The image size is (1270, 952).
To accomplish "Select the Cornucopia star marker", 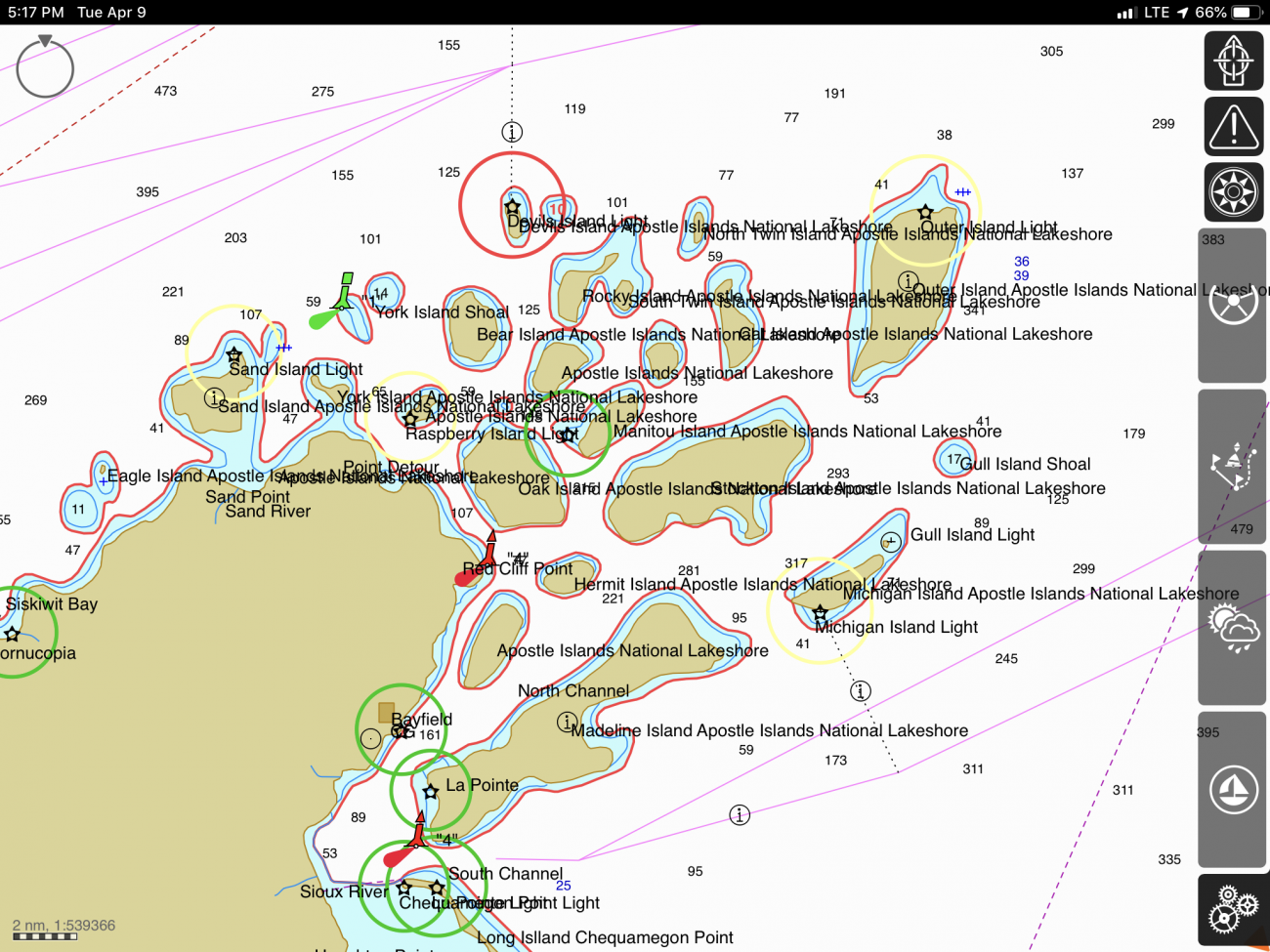I will coord(12,635).
